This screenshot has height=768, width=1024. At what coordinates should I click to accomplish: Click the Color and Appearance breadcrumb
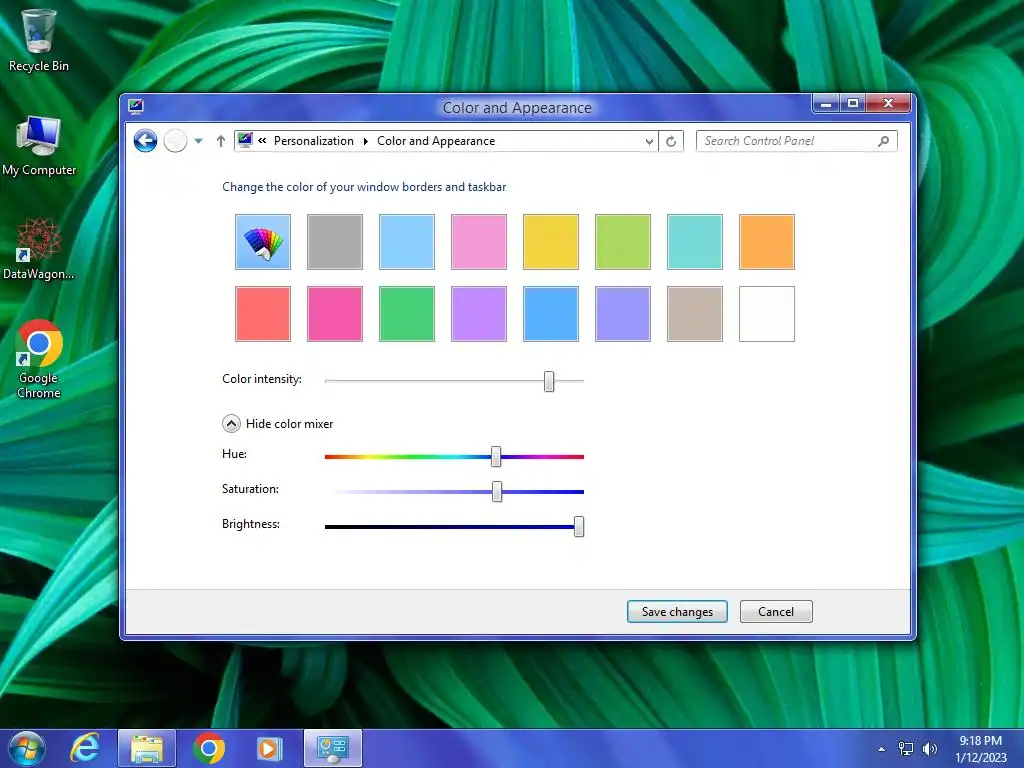436,141
